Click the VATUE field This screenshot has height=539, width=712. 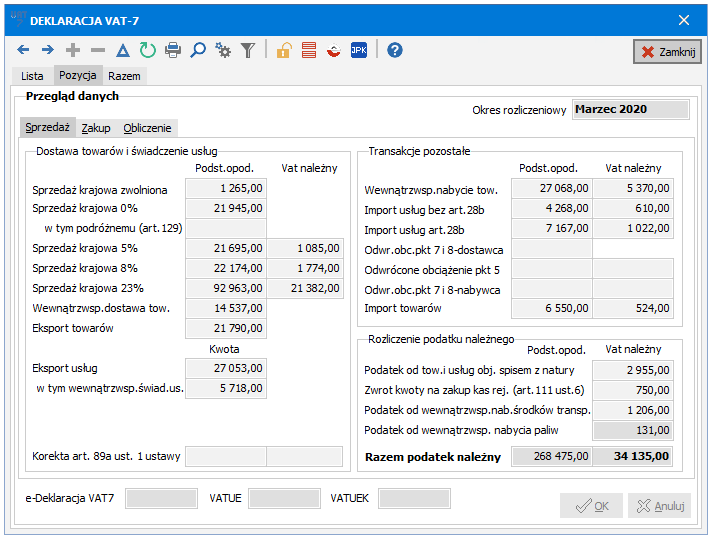click(x=285, y=499)
